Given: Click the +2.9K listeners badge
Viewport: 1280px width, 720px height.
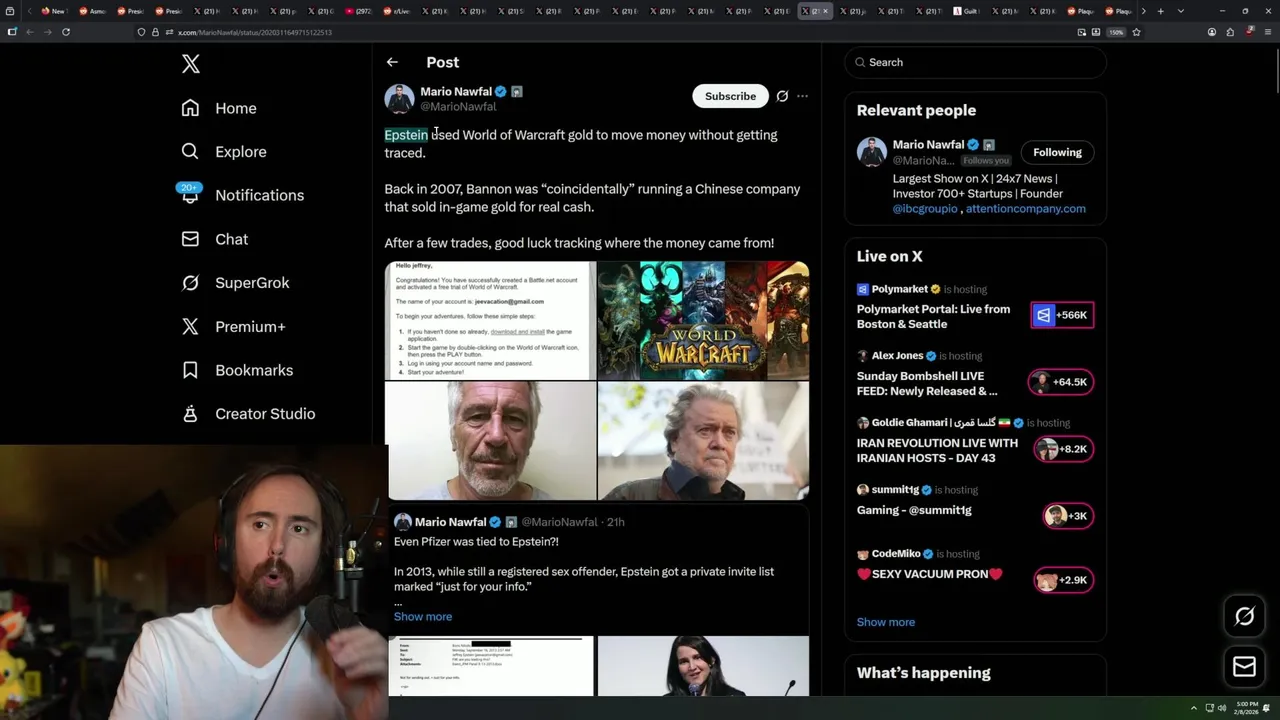Looking at the screenshot, I should point(1064,580).
